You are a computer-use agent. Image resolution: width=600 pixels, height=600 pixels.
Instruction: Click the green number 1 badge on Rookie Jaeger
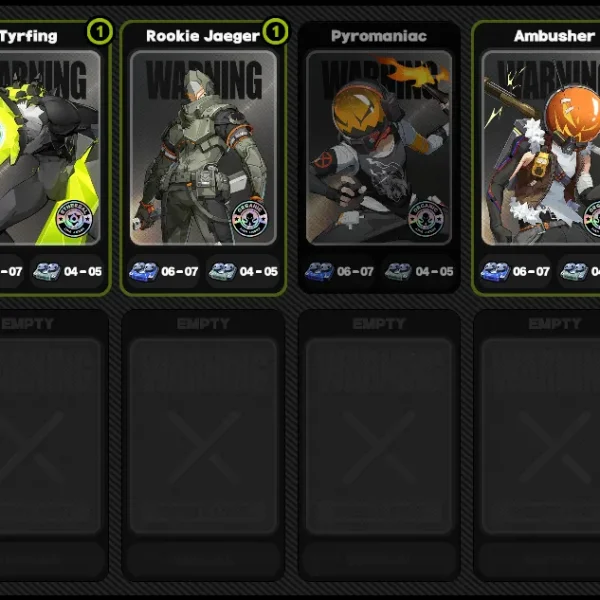[x=275, y=31]
